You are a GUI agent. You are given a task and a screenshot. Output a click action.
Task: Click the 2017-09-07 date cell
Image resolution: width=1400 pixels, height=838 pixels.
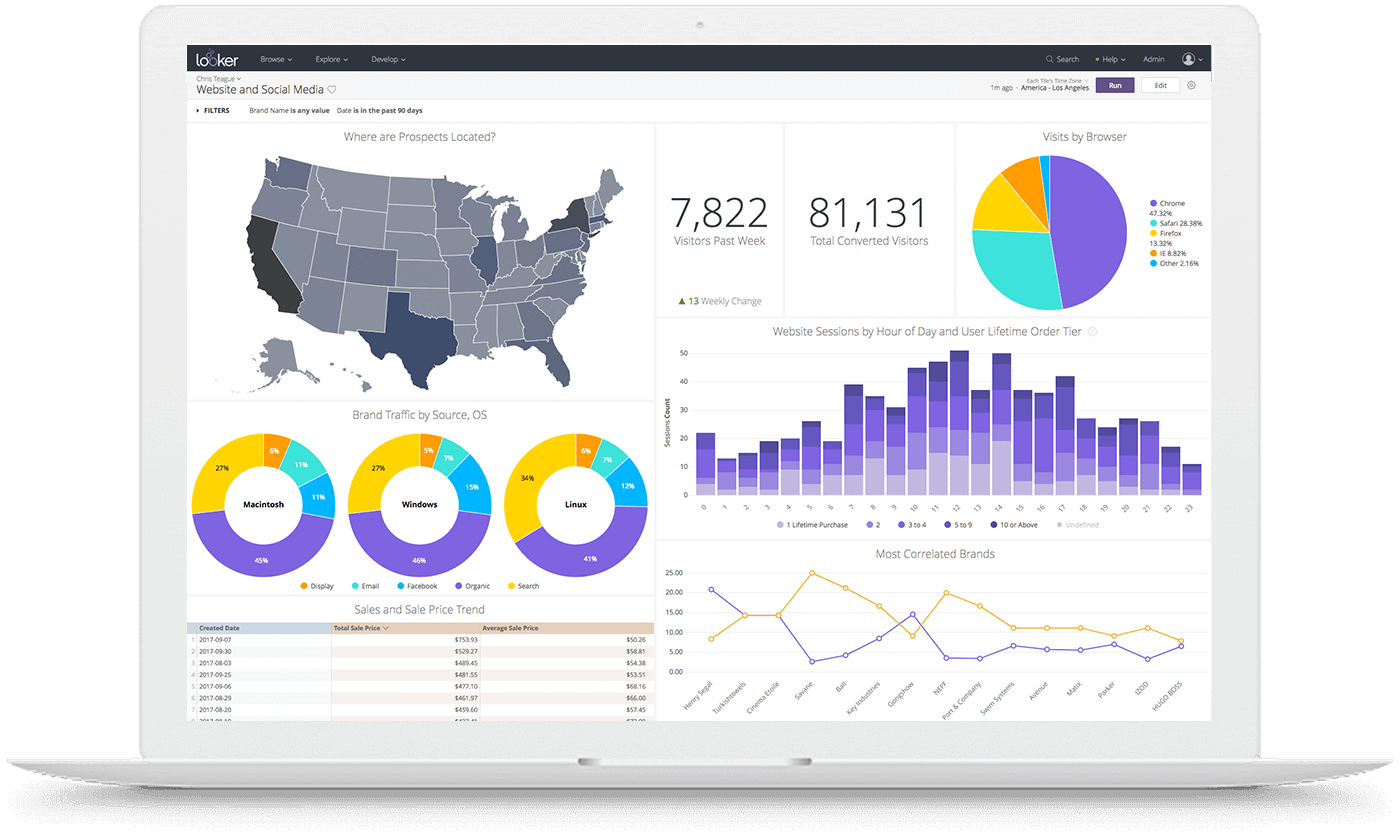pyautogui.click(x=264, y=639)
